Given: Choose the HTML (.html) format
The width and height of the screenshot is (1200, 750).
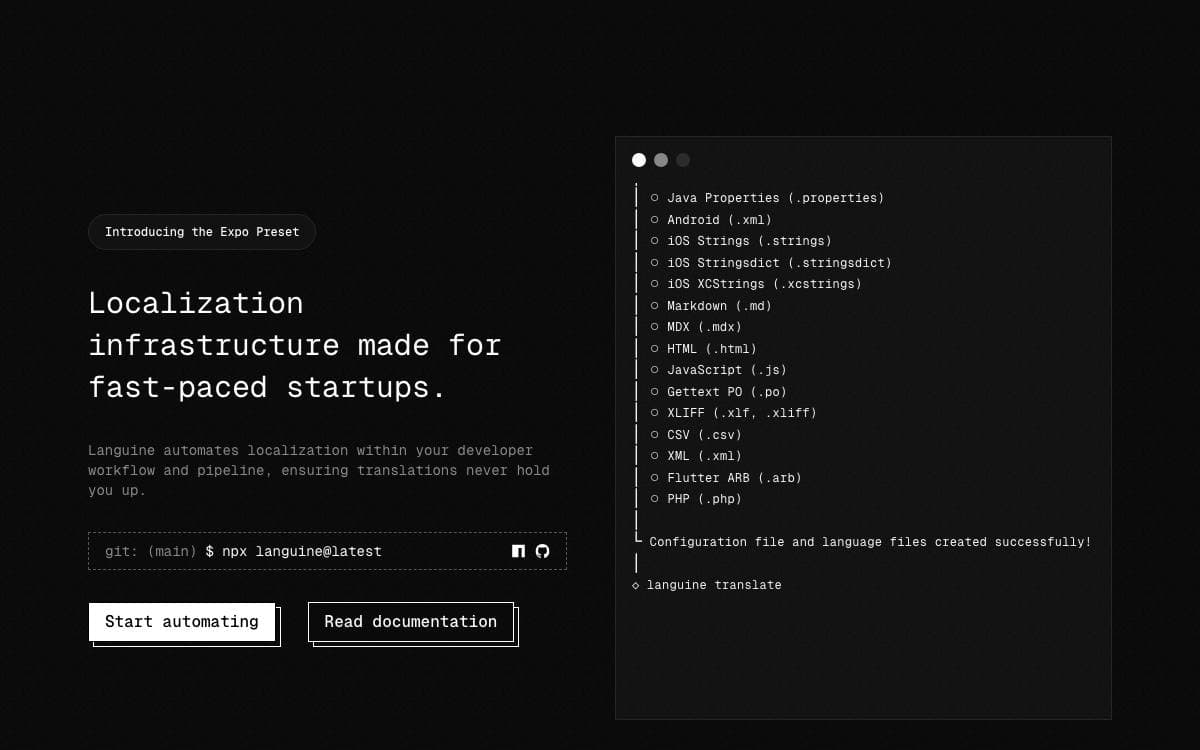Looking at the screenshot, I should click(703, 349).
